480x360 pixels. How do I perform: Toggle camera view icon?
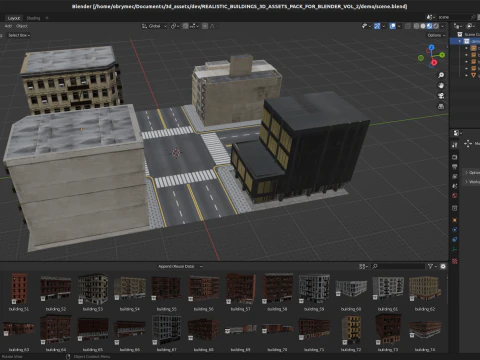pyautogui.click(x=441, y=96)
